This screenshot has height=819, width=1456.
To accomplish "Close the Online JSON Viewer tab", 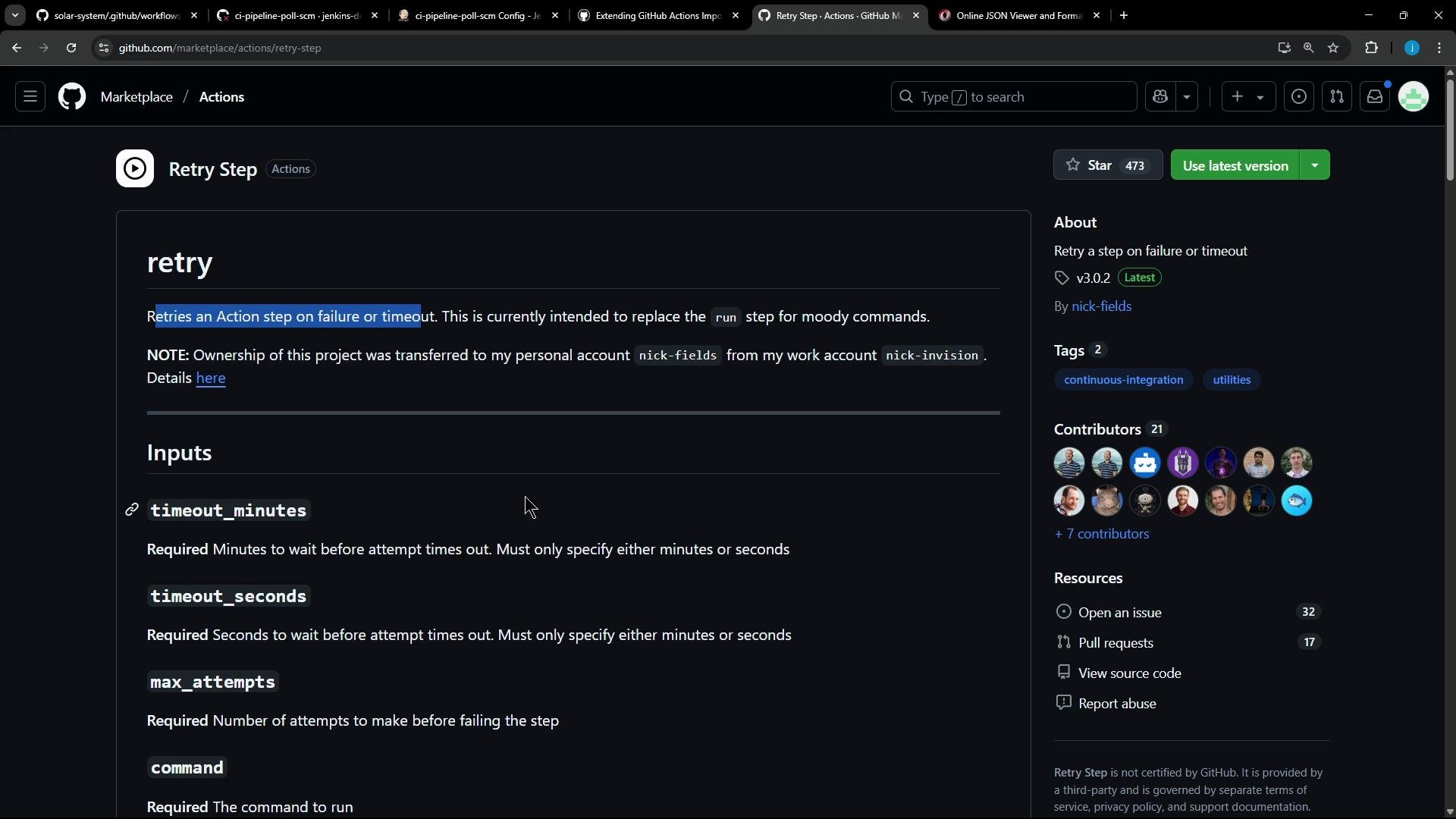I will [1097, 15].
